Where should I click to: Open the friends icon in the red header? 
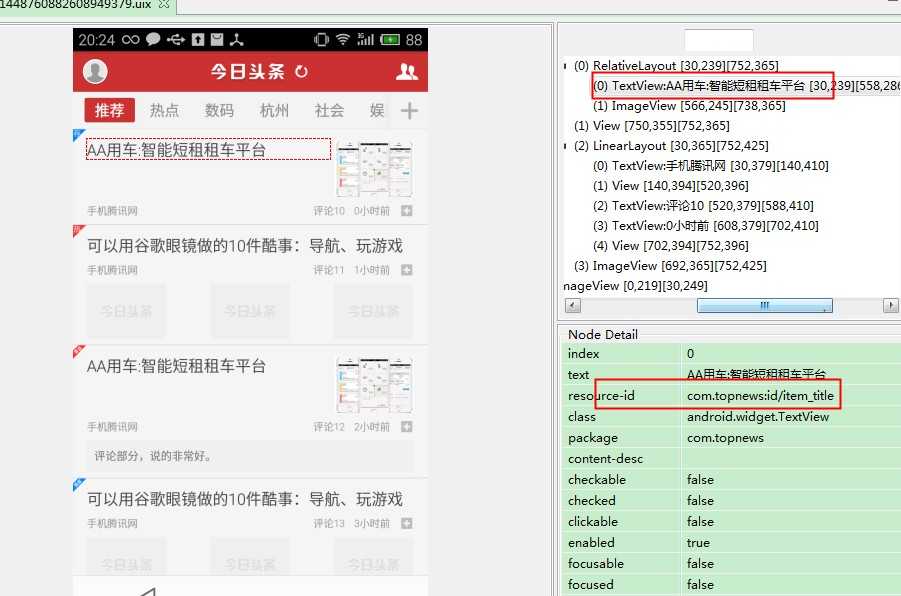(x=407, y=72)
